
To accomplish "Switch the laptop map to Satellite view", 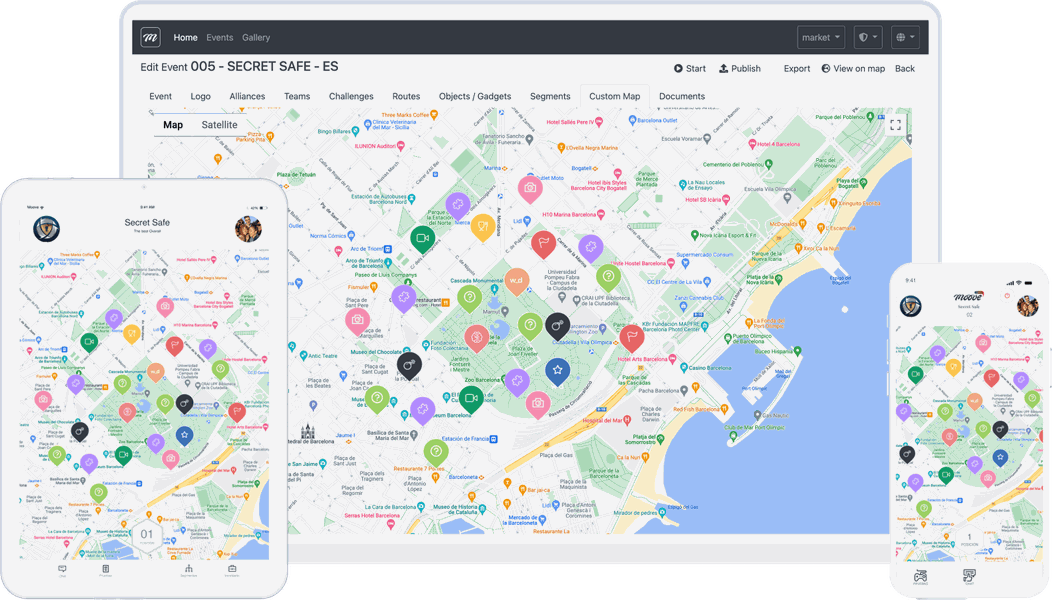I will pyautogui.click(x=219, y=125).
